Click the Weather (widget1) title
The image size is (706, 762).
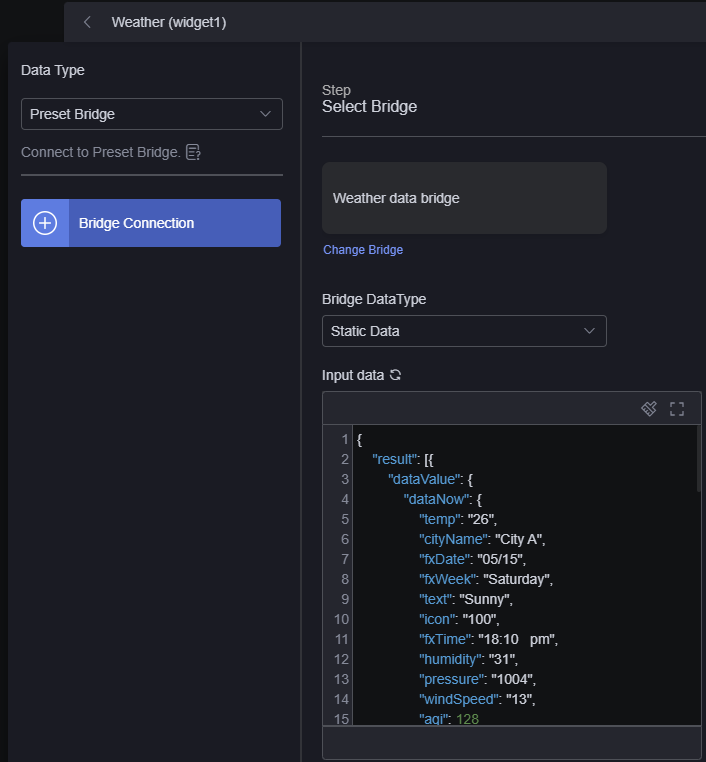(169, 22)
